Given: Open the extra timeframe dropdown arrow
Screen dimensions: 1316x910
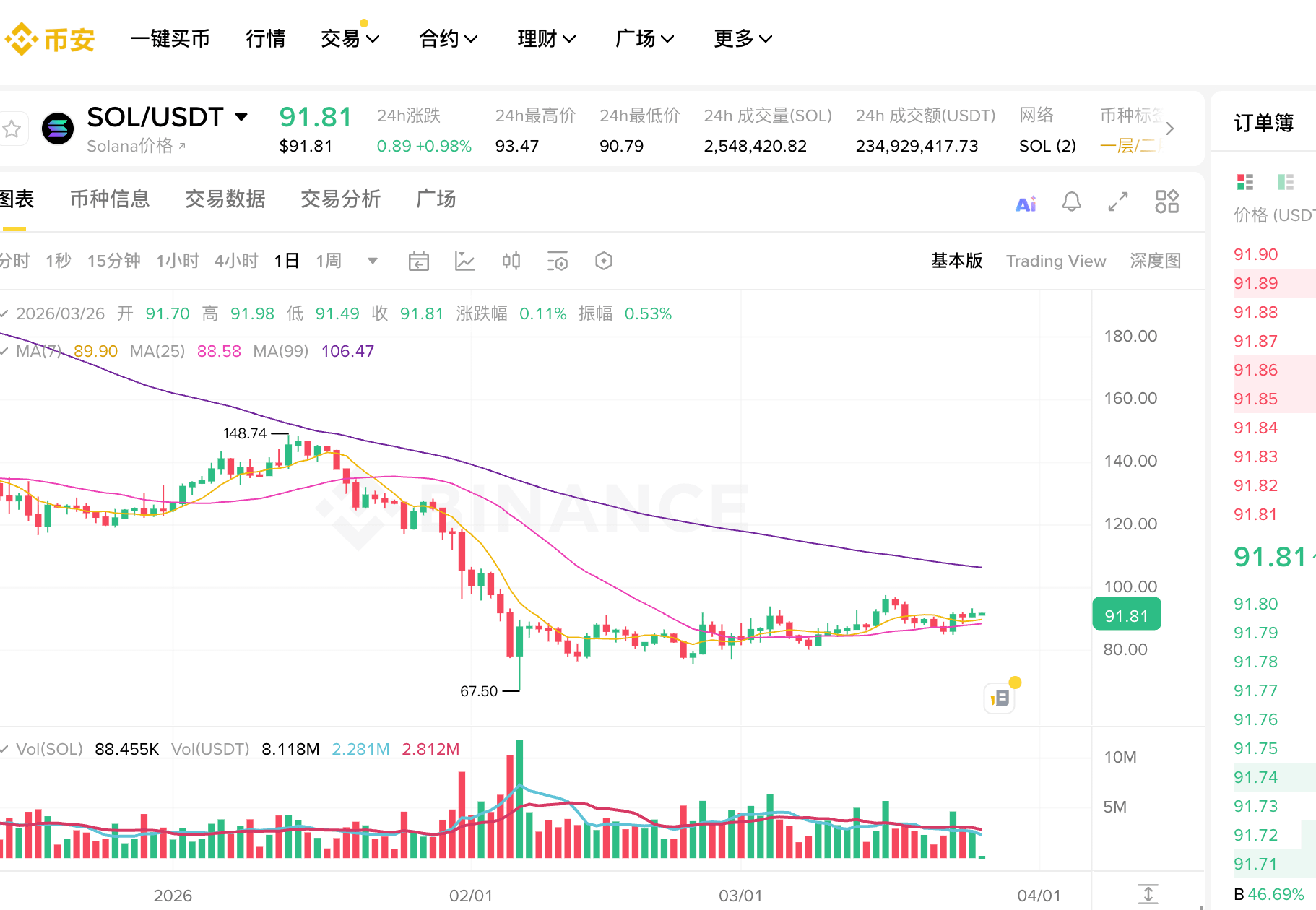Looking at the screenshot, I should tap(372, 261).
